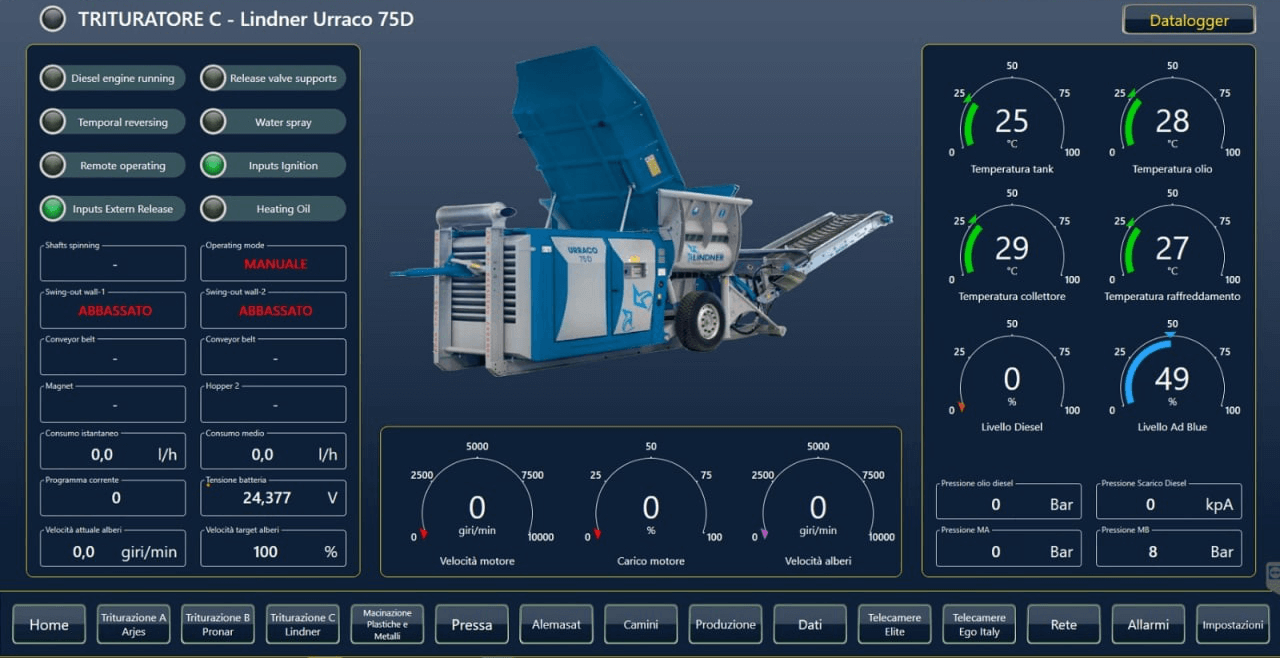
Task: Click the Pressione MA field
Action: click(1008, 548)
